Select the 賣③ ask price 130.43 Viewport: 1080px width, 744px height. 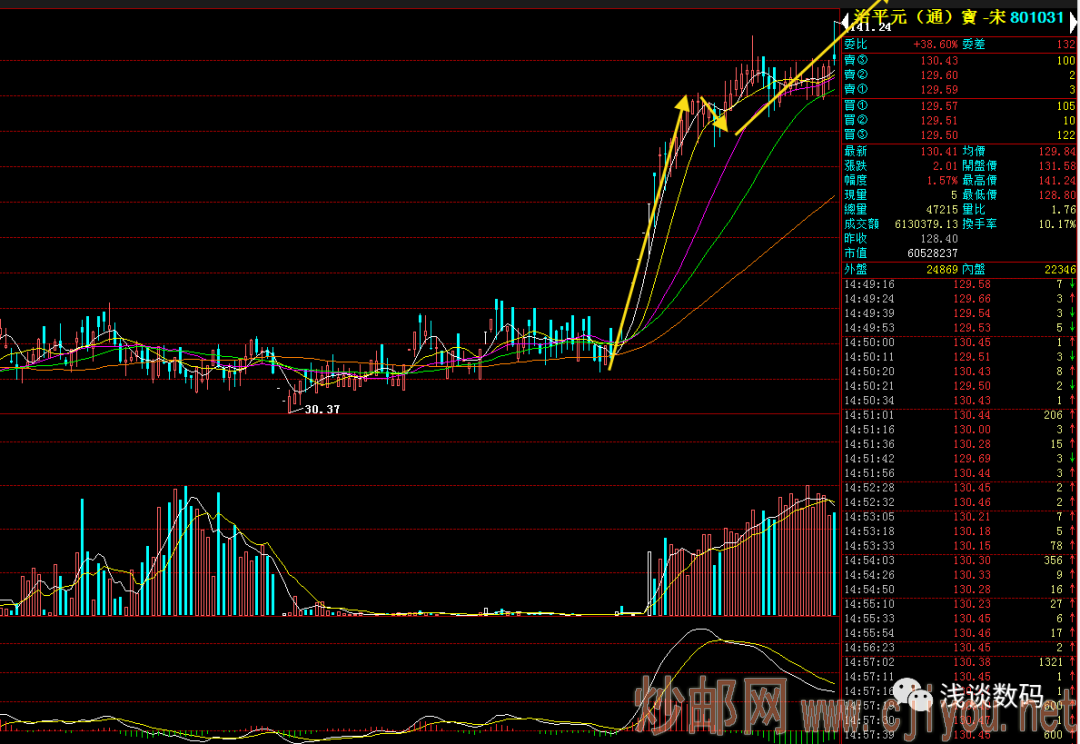939,61
